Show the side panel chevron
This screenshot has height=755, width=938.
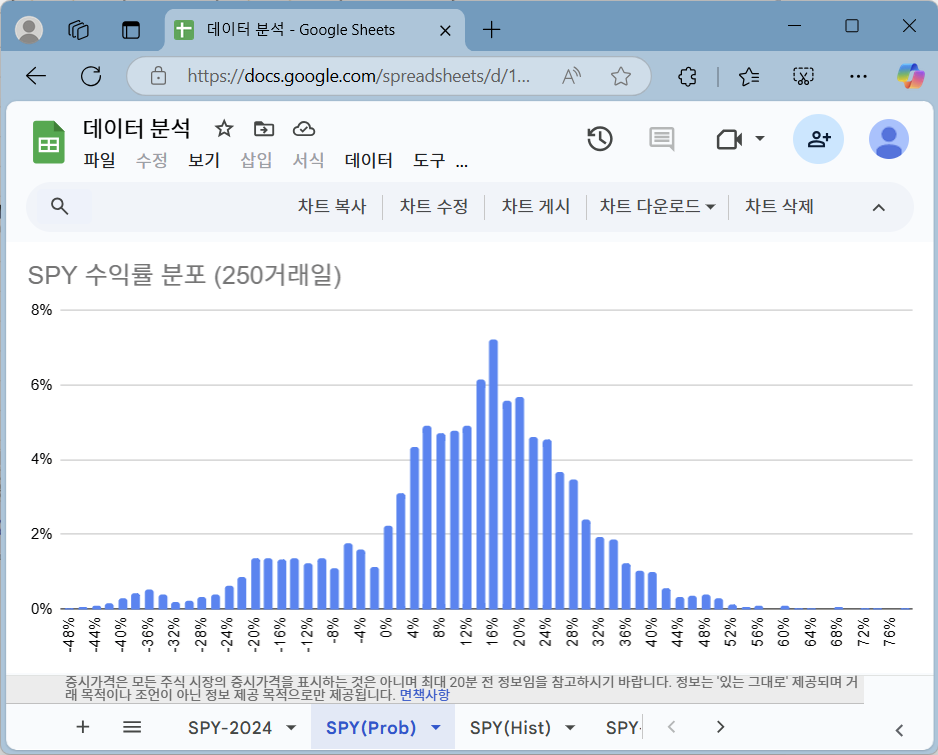point(899,730)
